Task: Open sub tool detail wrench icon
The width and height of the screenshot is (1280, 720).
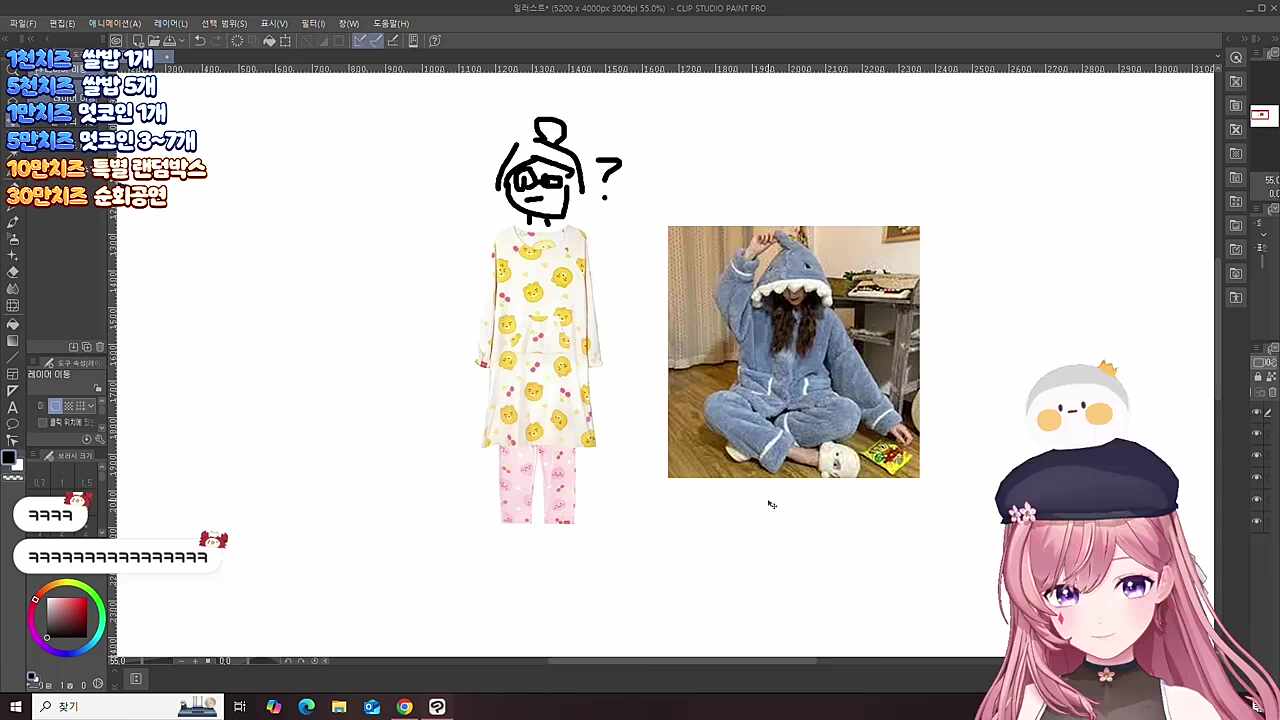Action: (x=98, y=439)
